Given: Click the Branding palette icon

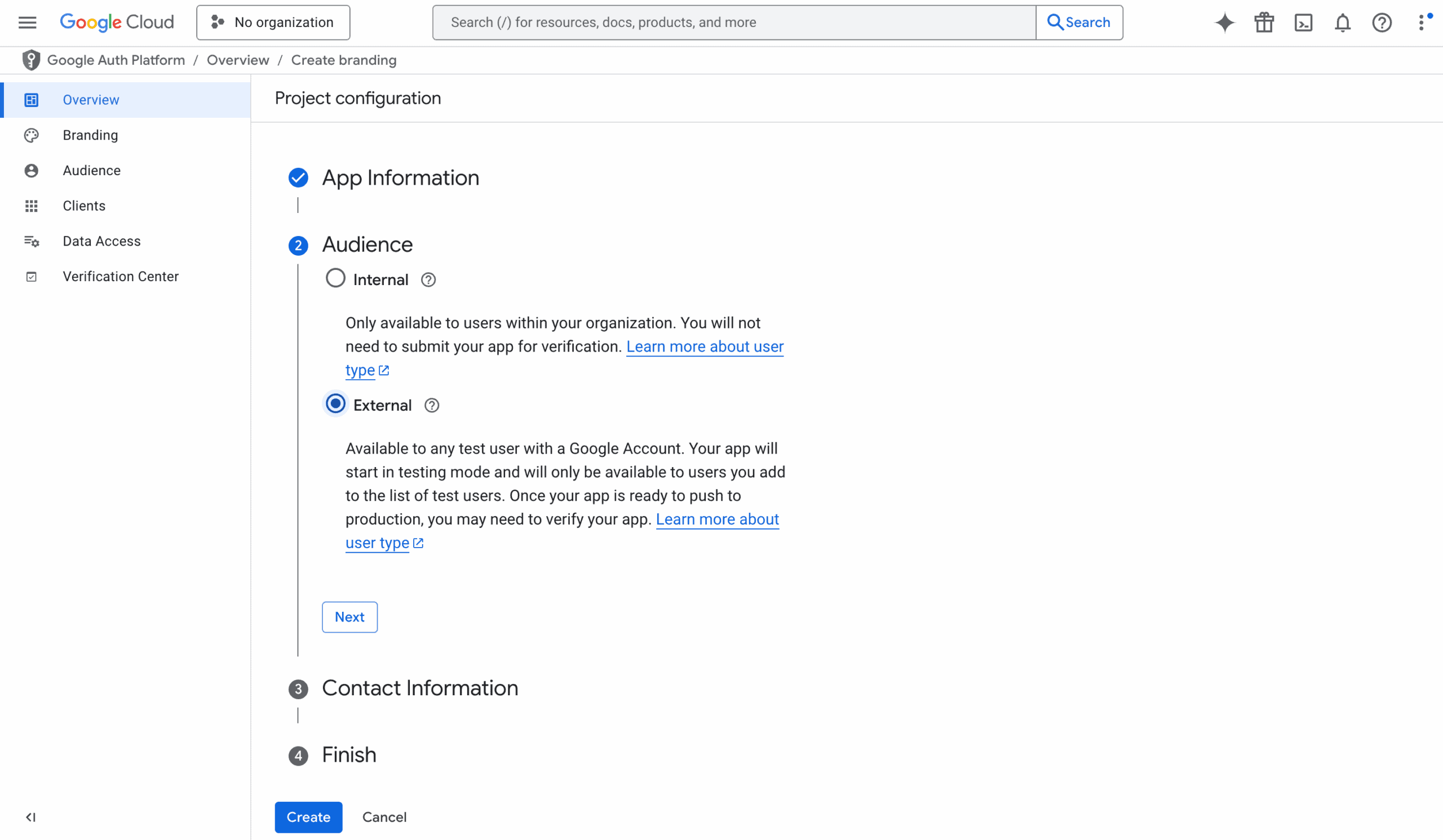Looking at the screenshot, I should coord(32,136).
